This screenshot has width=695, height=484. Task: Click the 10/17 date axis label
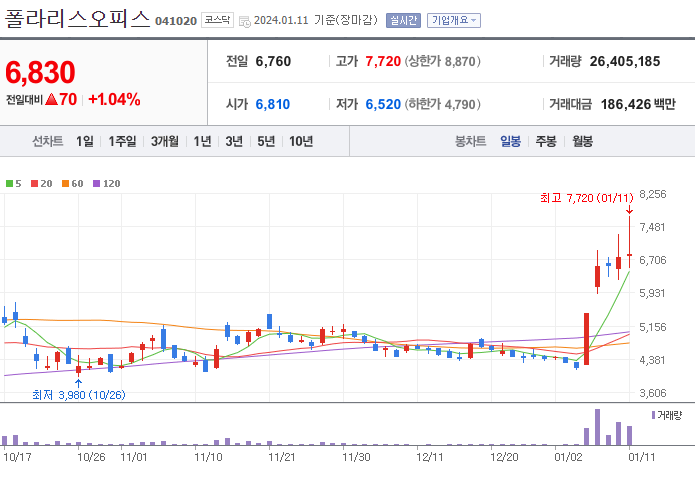click(18, 457)
